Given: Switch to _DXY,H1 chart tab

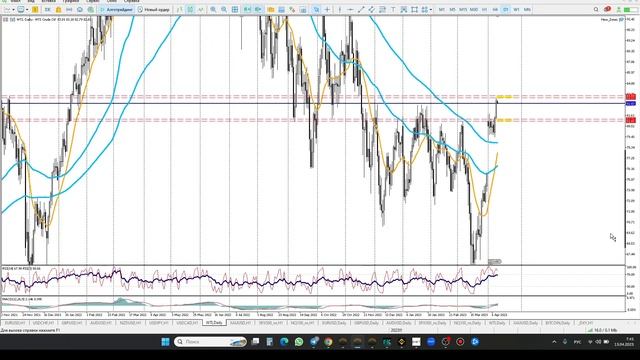Looking at the screenshot, I should click(585, 323).
